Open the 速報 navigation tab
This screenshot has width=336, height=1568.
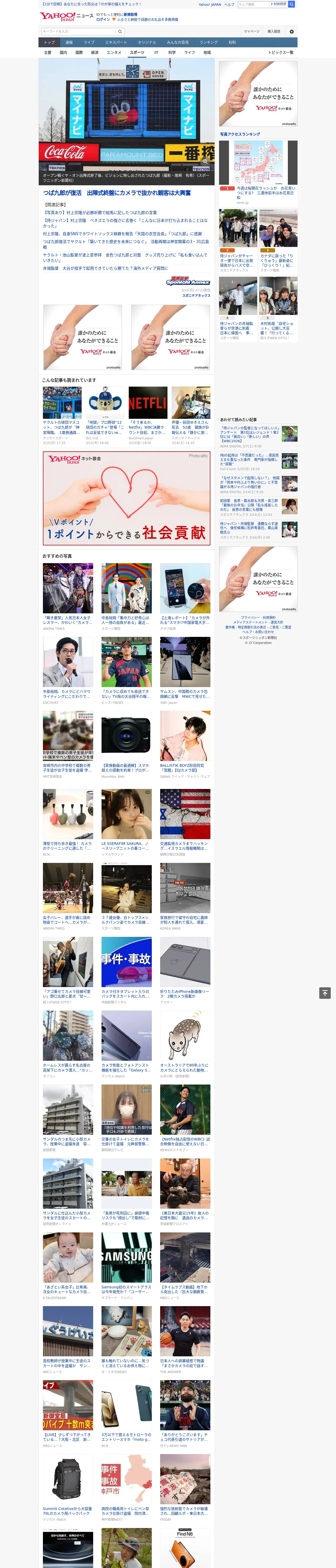pos(69,43)
